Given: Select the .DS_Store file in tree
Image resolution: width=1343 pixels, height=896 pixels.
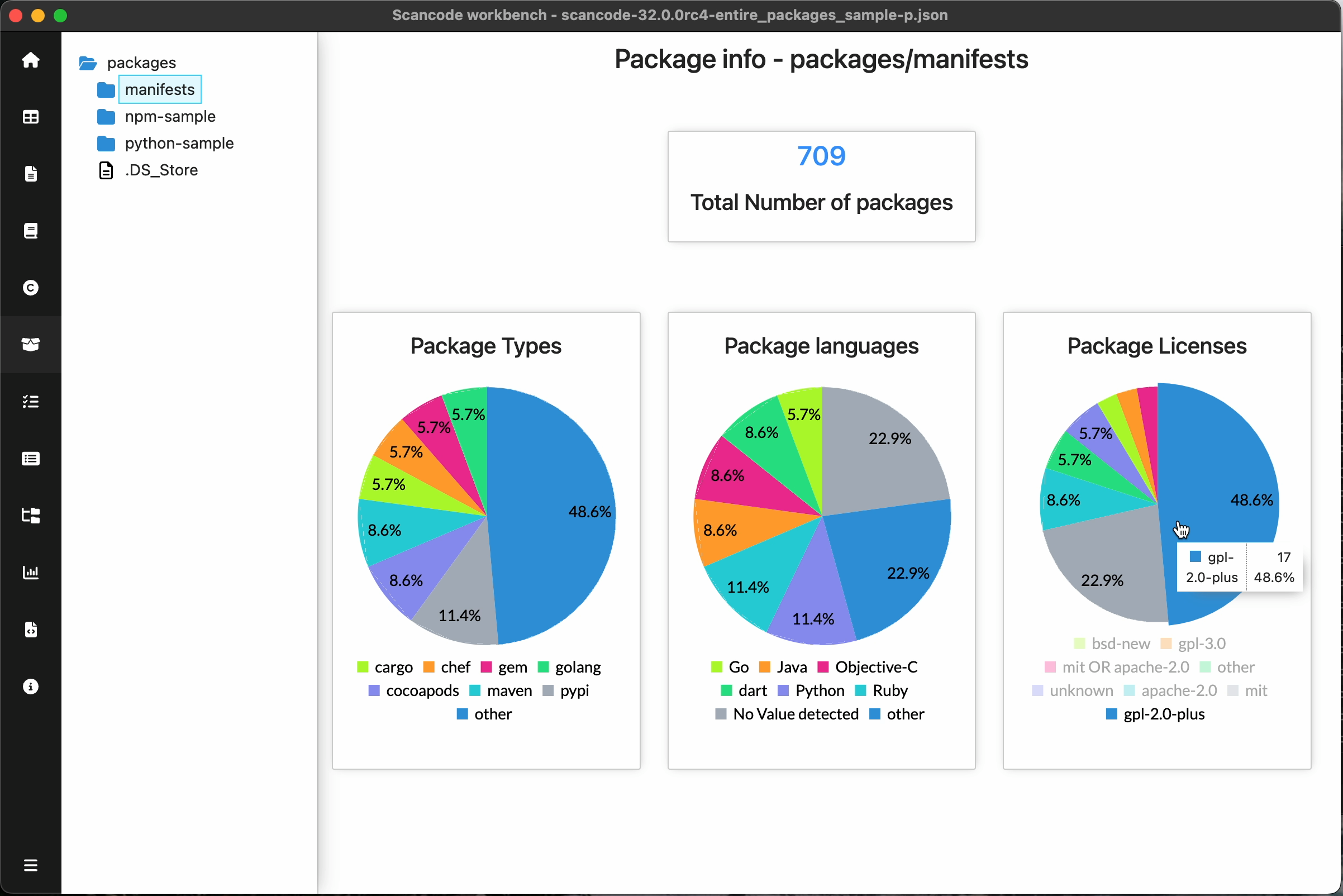Looking at the screenshot, I should 162,170.
